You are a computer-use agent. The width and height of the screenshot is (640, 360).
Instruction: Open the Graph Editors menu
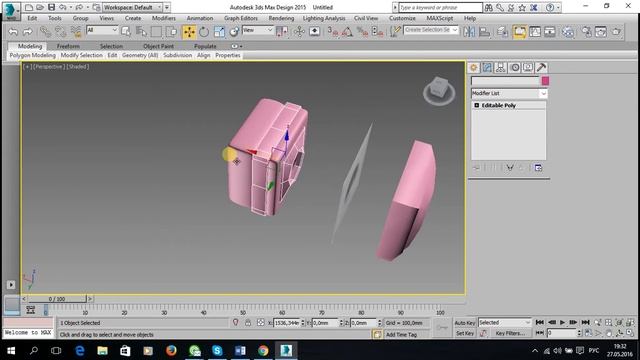(241, 18)
